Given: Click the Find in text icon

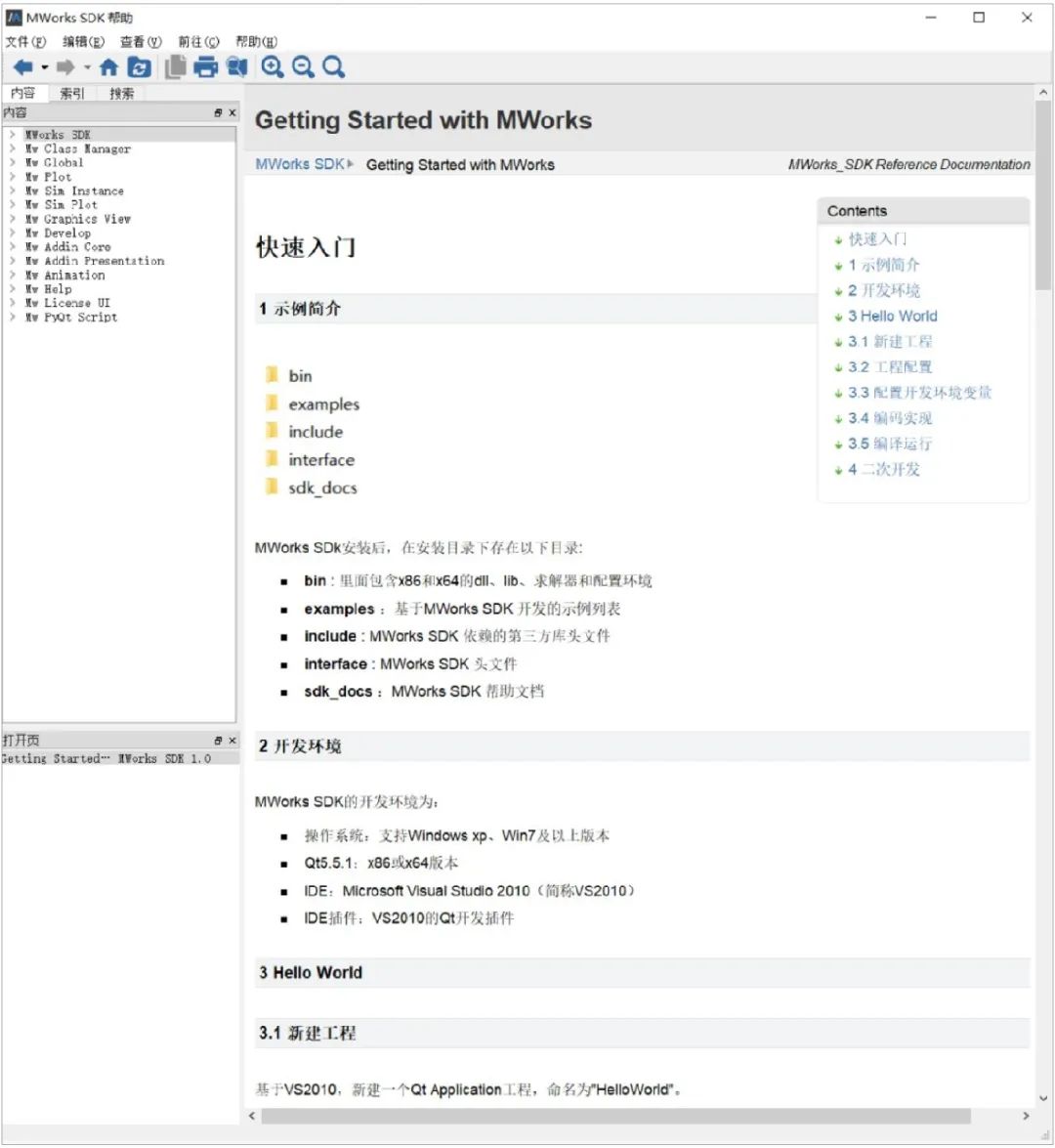Looking at the screenshot, I should click(x=236, y=67).
